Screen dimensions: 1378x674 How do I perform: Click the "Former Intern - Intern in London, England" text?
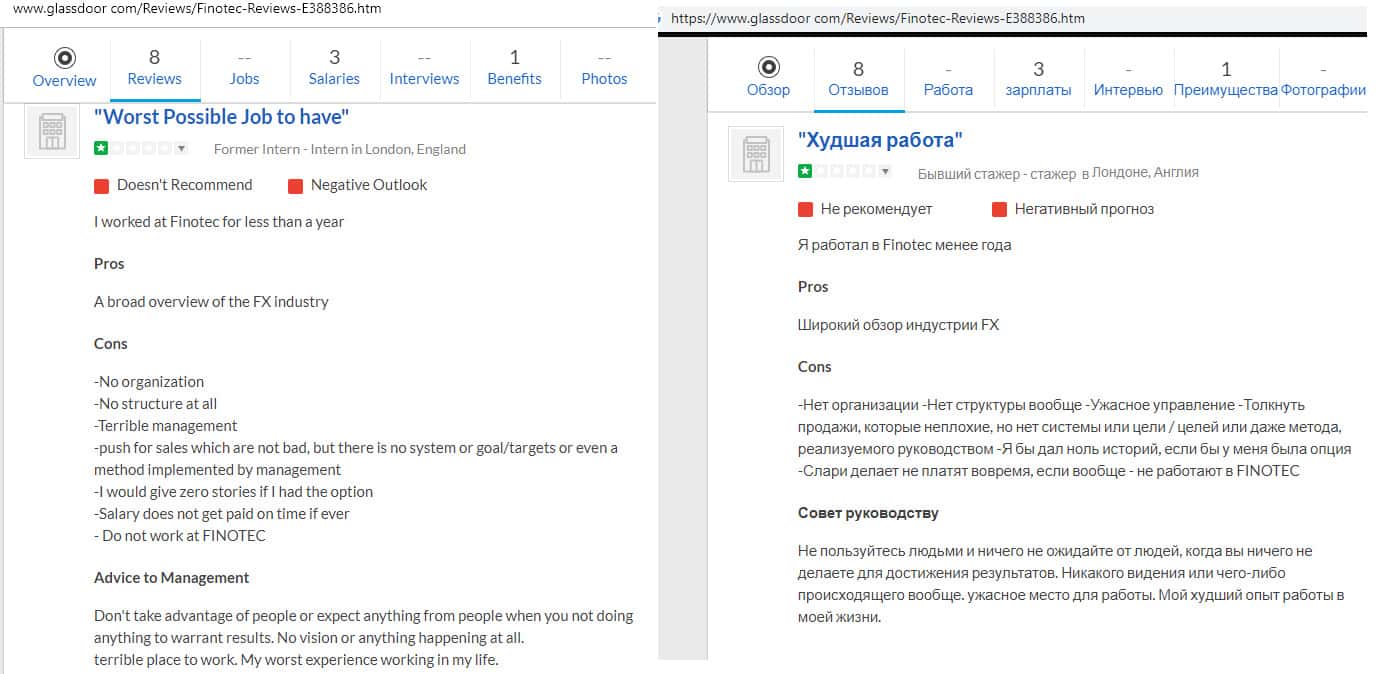(340, 149)
